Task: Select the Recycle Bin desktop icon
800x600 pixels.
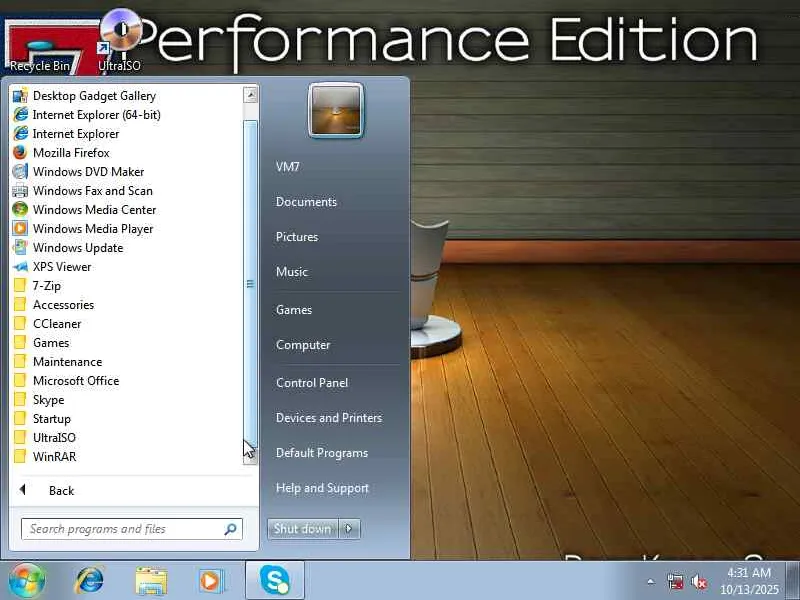Action: 39,47
